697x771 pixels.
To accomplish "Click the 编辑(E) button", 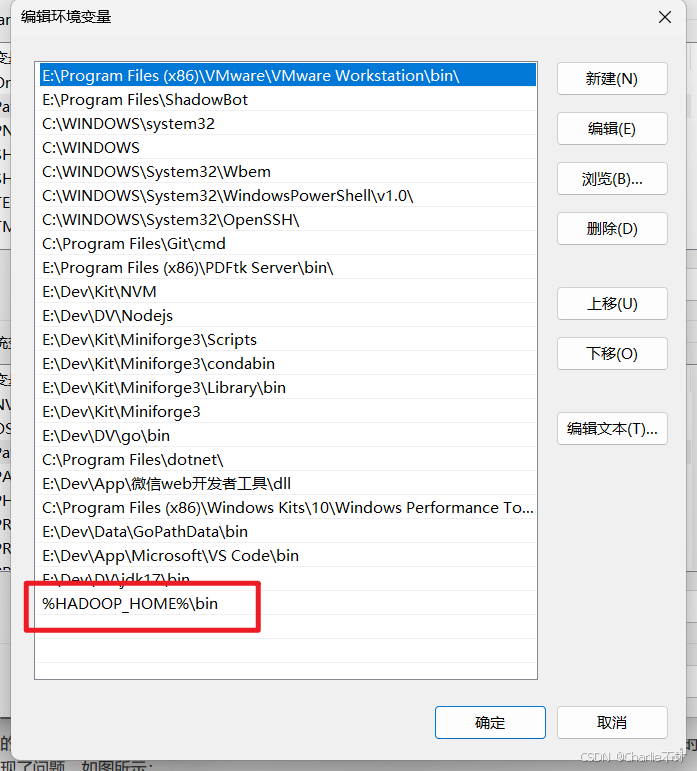I will tap(612, 129).
